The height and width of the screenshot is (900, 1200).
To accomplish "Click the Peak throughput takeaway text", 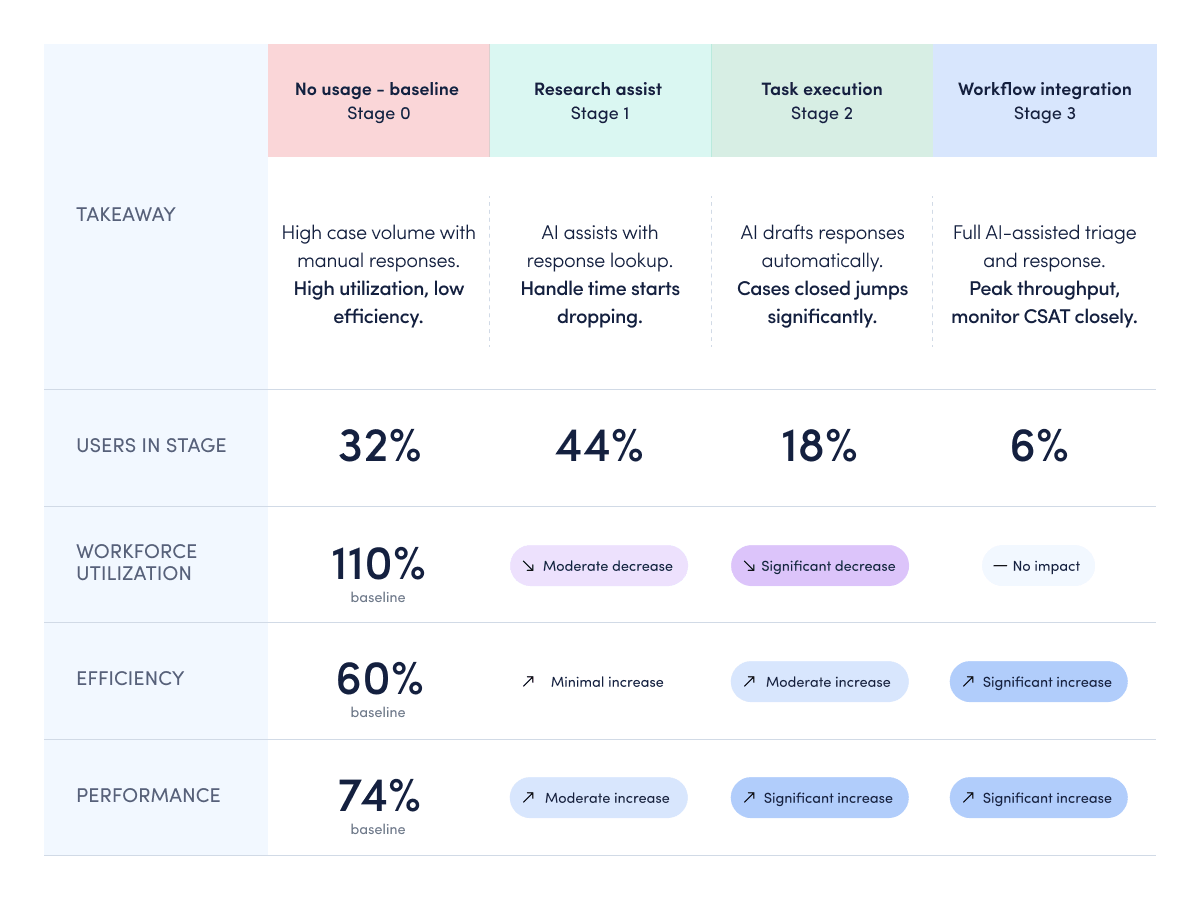I will point(1044,303).
